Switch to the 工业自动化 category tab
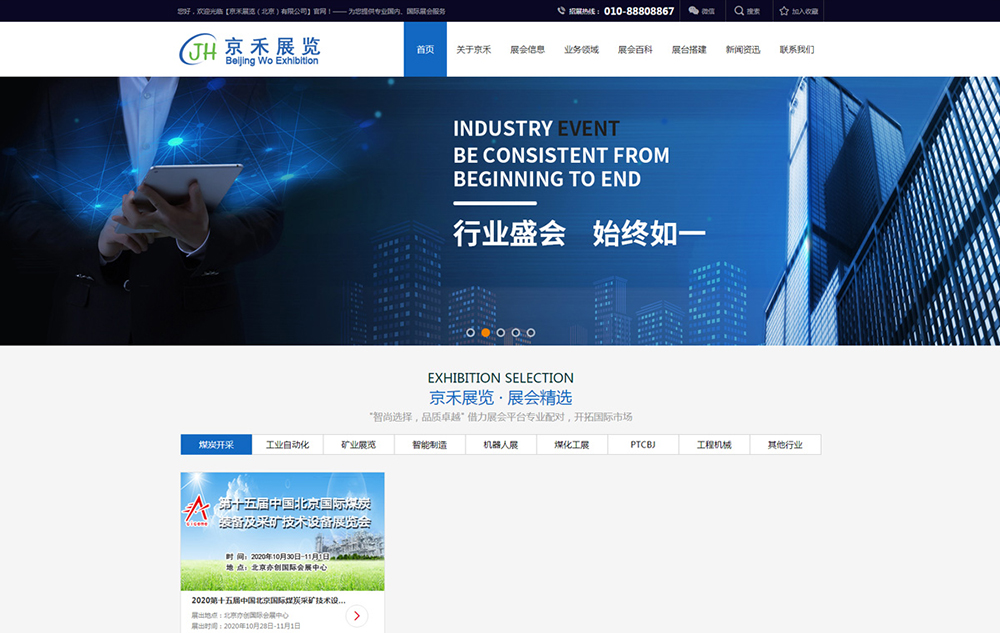The height and width of the screenshot is (633, 1000). tap(287, 445)
